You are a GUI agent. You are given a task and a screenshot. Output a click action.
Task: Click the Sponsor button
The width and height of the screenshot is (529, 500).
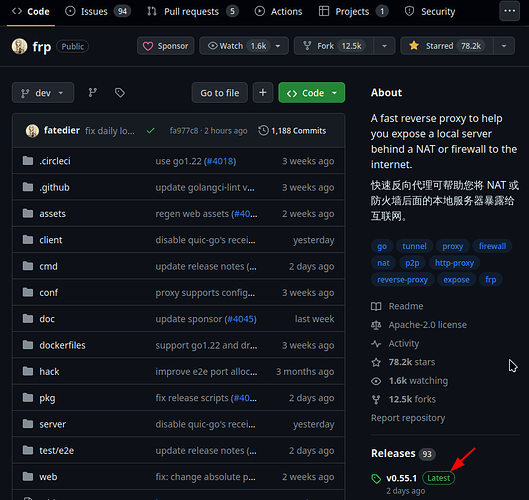(x=166, y=46)
